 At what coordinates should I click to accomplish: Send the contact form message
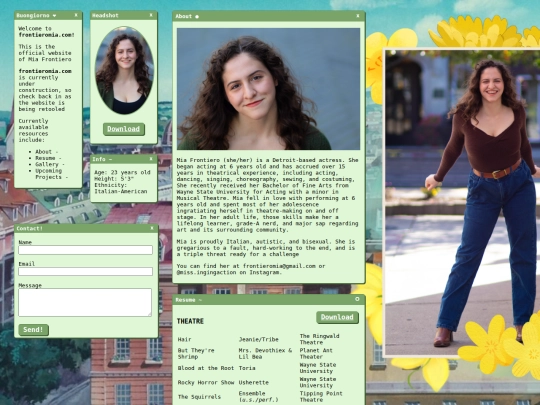[x=33, y=330]
